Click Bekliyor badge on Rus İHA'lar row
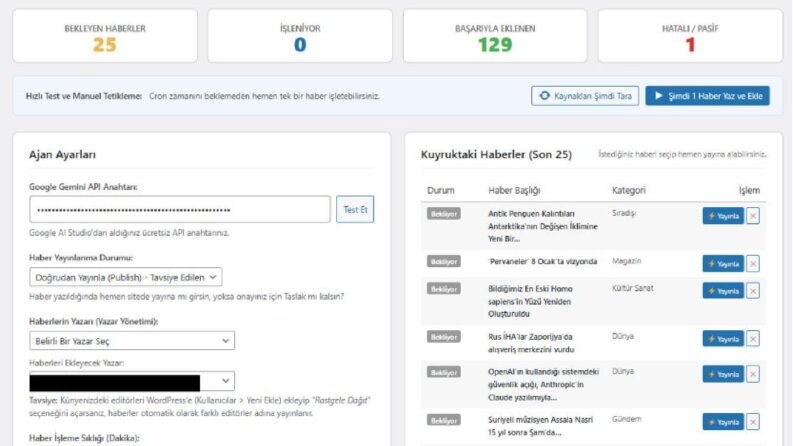This screenshot has height=446, width=793. click(x=444, y=337)
